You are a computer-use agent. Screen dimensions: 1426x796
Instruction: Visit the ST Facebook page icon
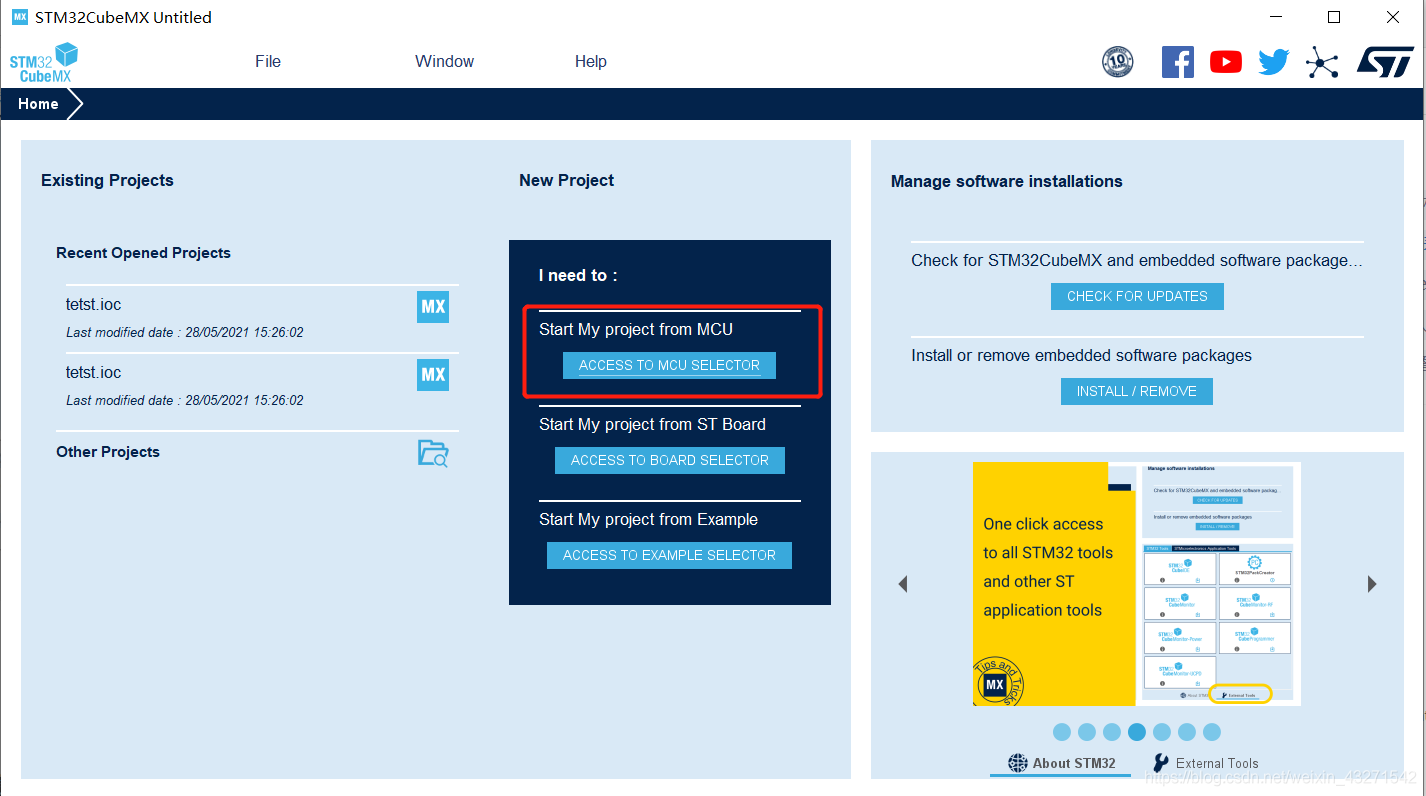tap(1178, 62)
